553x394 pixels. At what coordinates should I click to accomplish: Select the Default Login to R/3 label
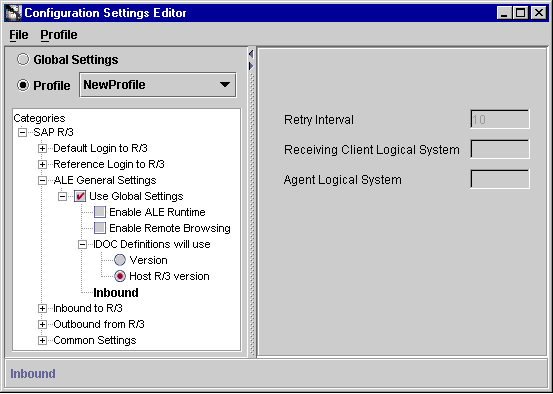point(100,148)
